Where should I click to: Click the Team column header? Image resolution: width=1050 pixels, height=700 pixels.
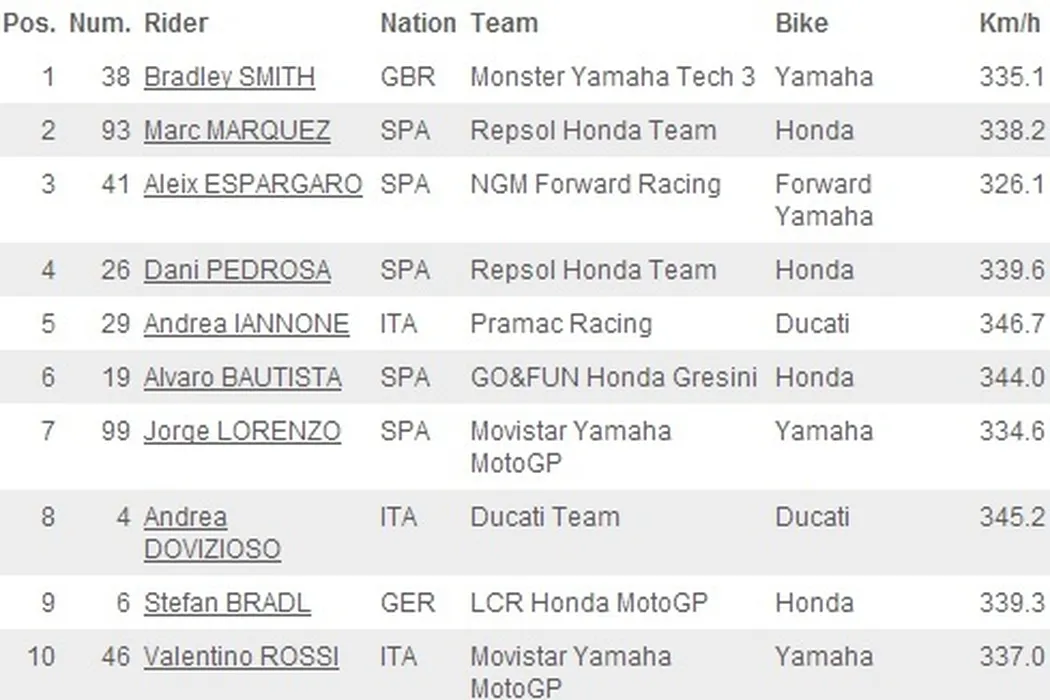tap(504, 23)
